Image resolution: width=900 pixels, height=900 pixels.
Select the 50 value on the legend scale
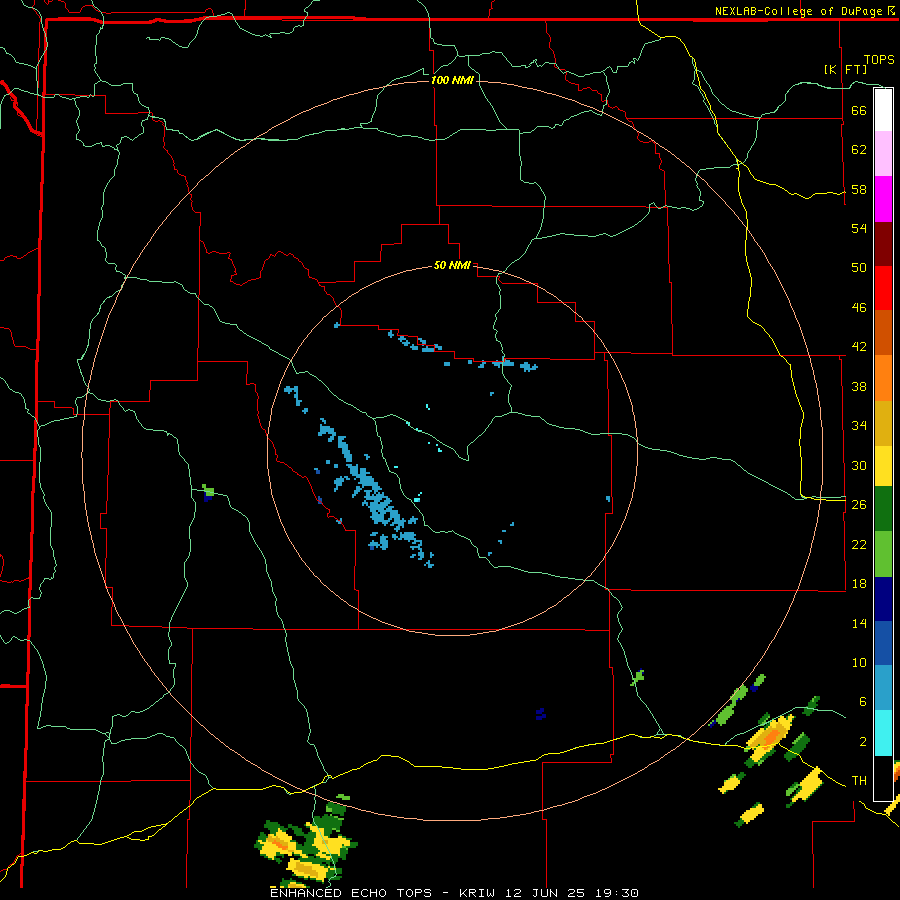859,268
